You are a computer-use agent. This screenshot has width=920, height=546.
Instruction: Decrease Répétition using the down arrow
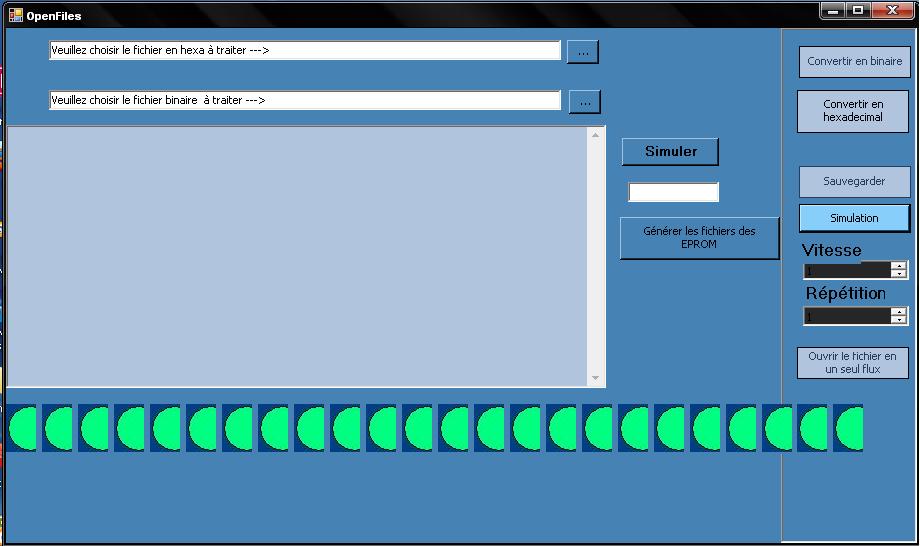click(899, 320)
